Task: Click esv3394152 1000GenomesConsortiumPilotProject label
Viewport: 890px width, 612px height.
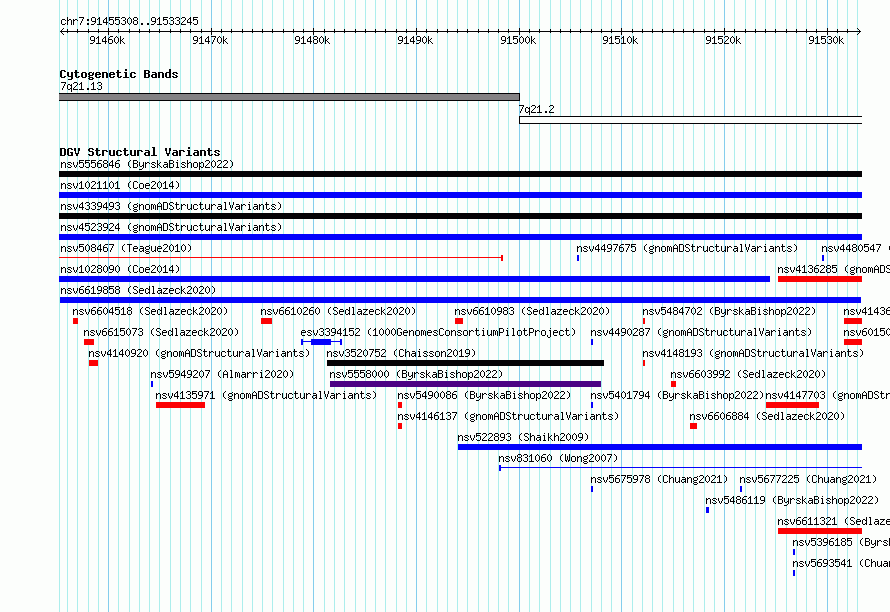Action: 438,332
